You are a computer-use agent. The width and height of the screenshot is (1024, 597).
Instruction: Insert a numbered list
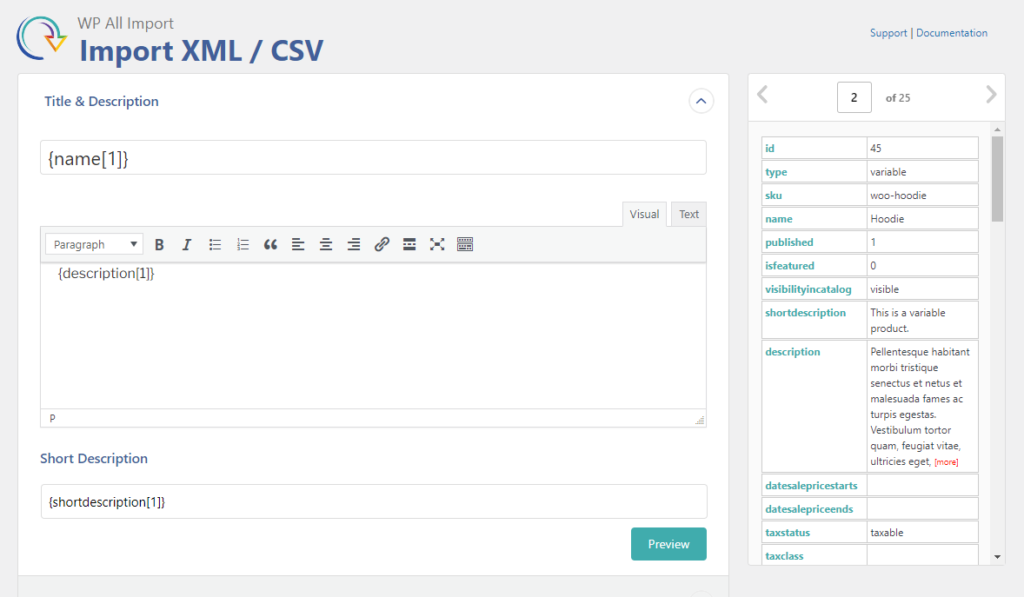click(243, 244)
